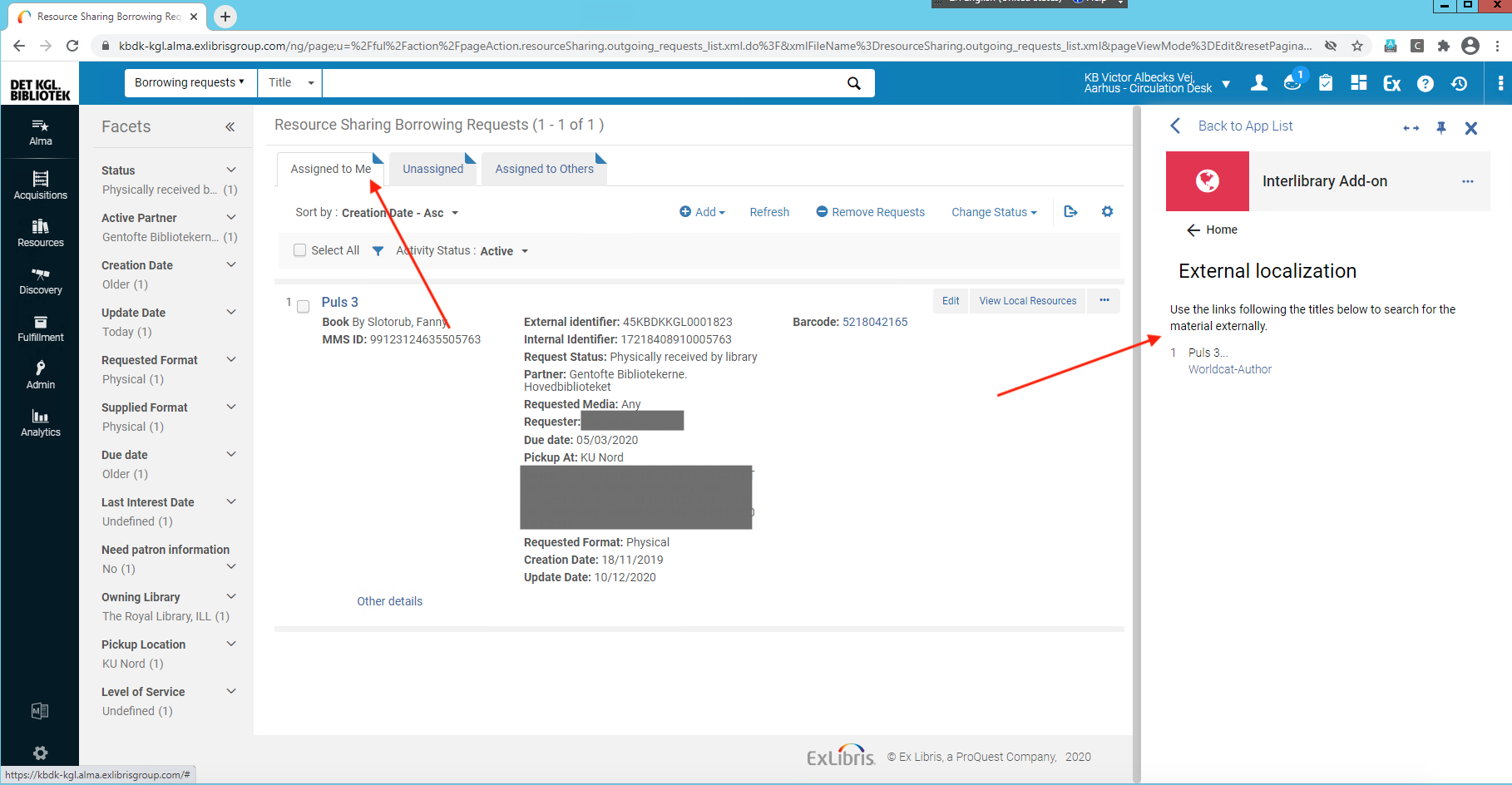
Task: Open the Change Status dropdown
Action: pyautogui.click(x=993, y=212)
